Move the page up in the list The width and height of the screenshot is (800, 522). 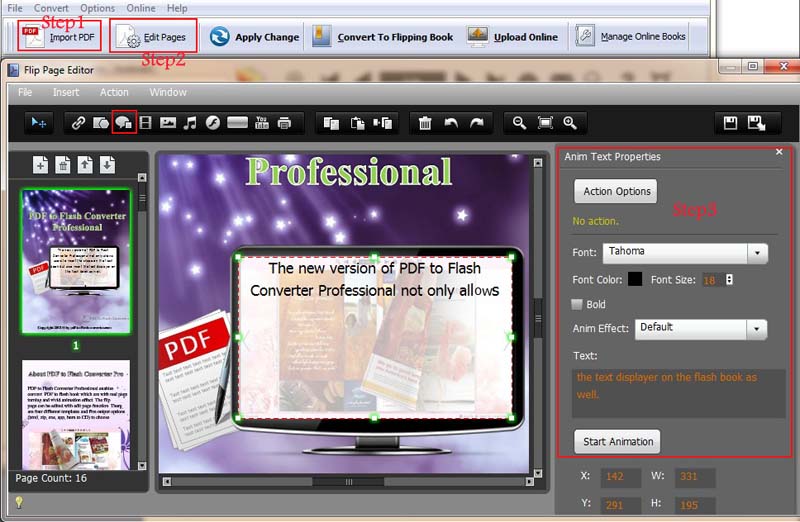click(x=85, y=165)
